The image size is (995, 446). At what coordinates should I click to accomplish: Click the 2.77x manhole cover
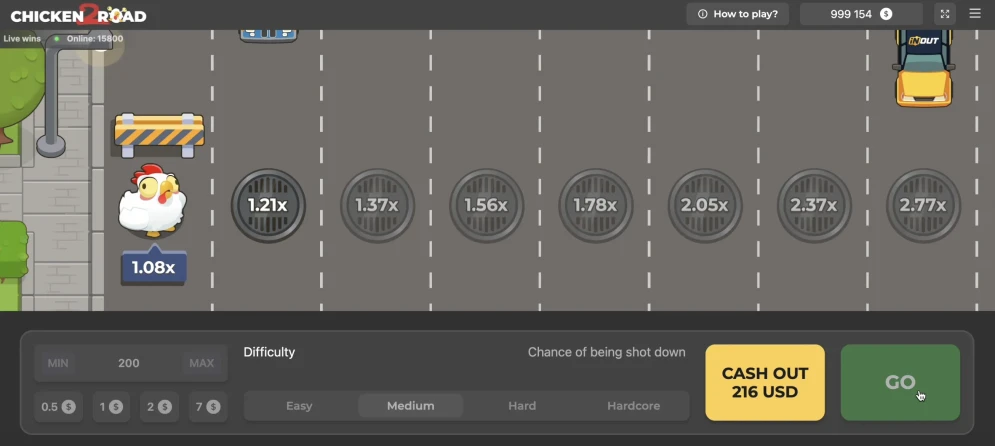click(923, 205)
